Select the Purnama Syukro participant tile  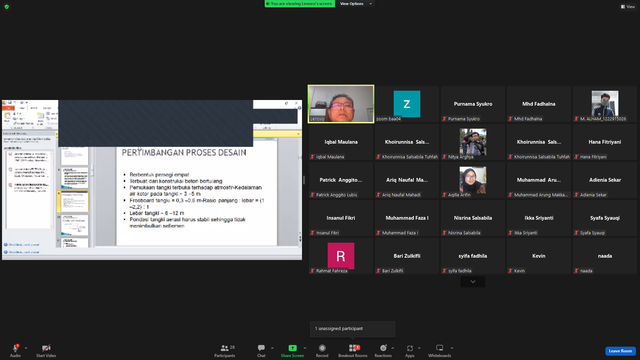click(473, 104)
